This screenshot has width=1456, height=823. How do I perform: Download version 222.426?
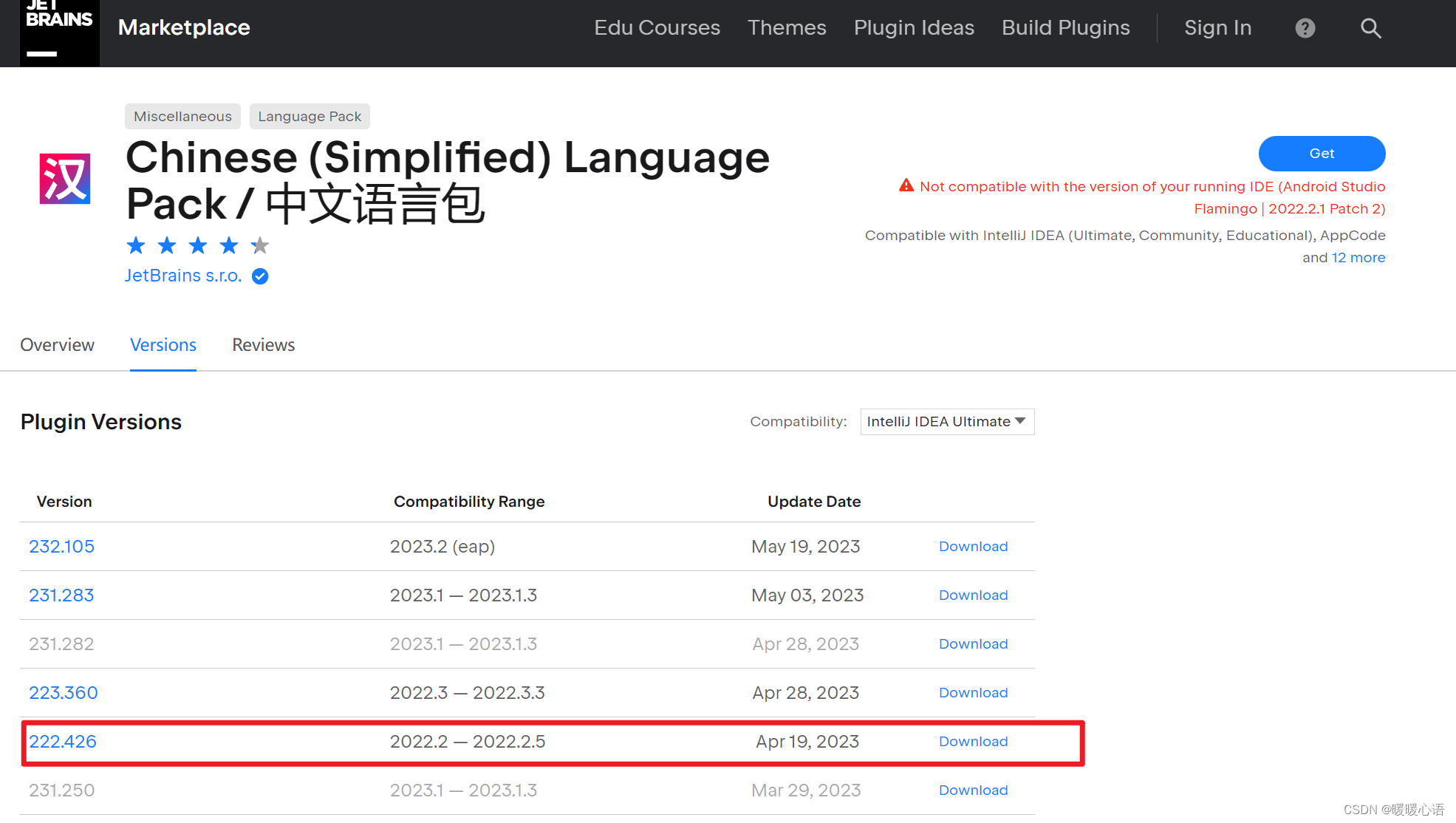click(973, 742)
